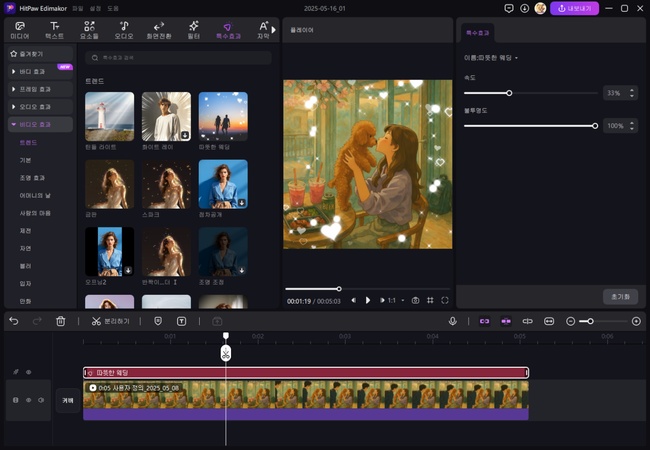650x450 pixels.
Task: Zoom in timeline with plus circle icon
Action: [636, 321]
